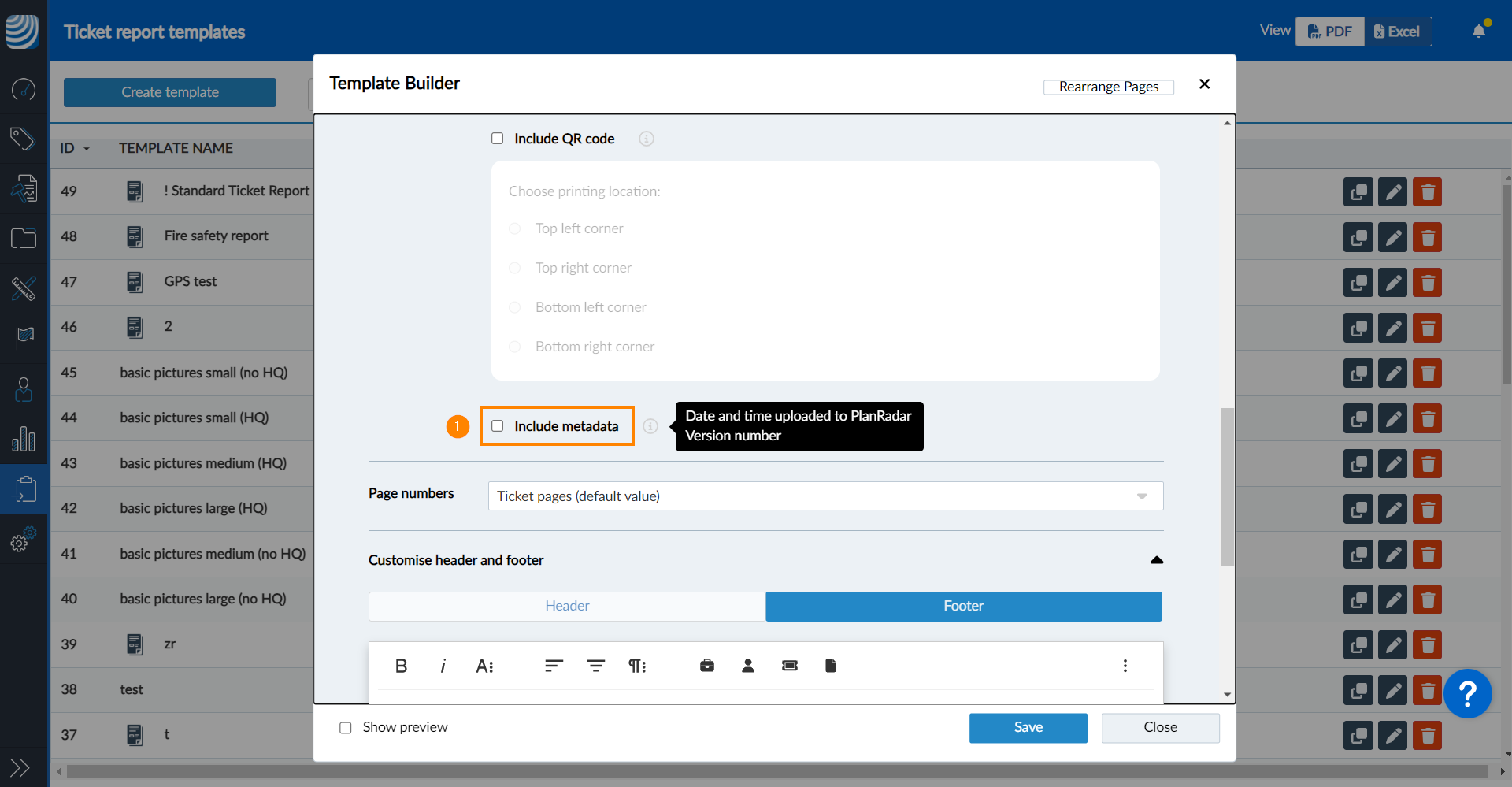Tick the Show preview checkbox
This screenshot has width=1512, height=787.
coord(346,728)
